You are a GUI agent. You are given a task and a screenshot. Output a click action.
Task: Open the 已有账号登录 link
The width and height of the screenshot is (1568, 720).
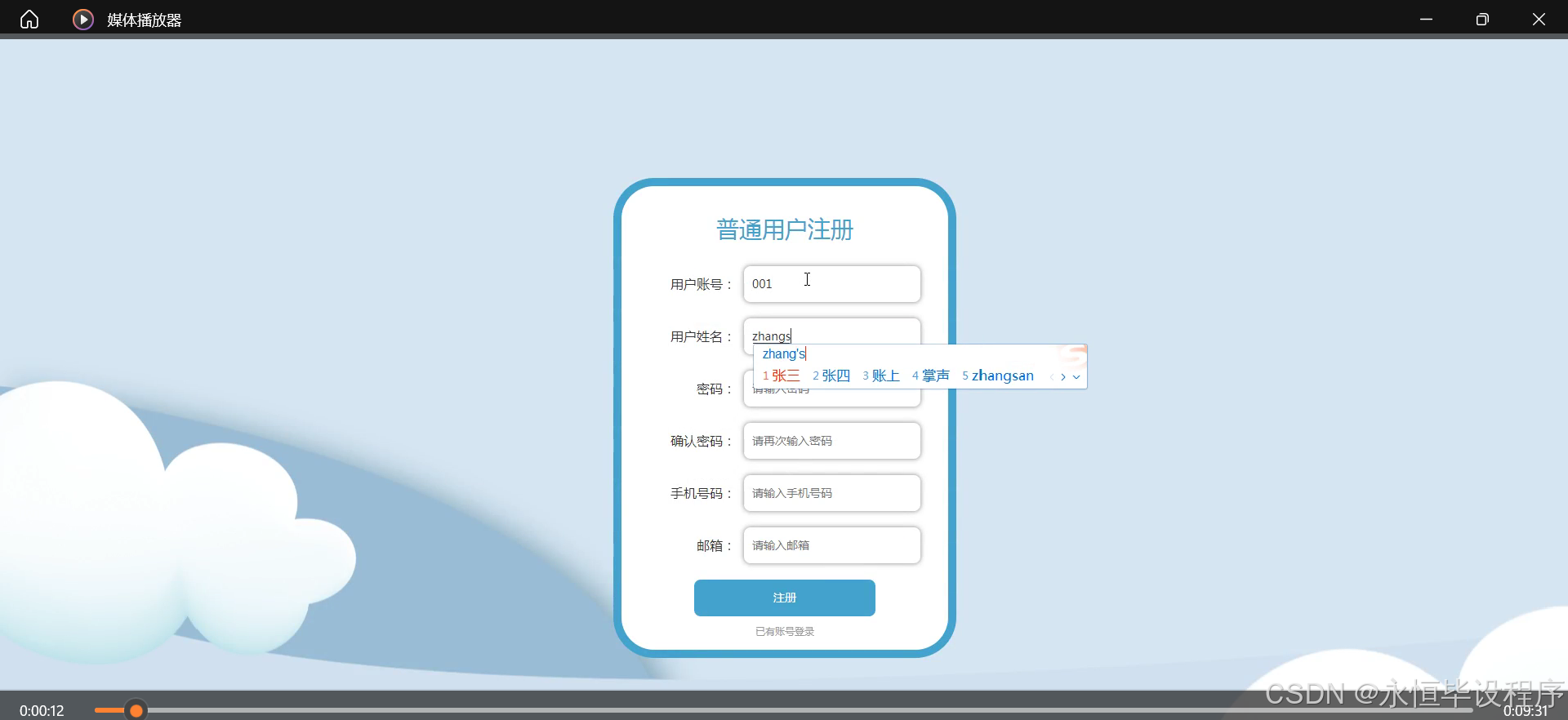pos(785,631)
